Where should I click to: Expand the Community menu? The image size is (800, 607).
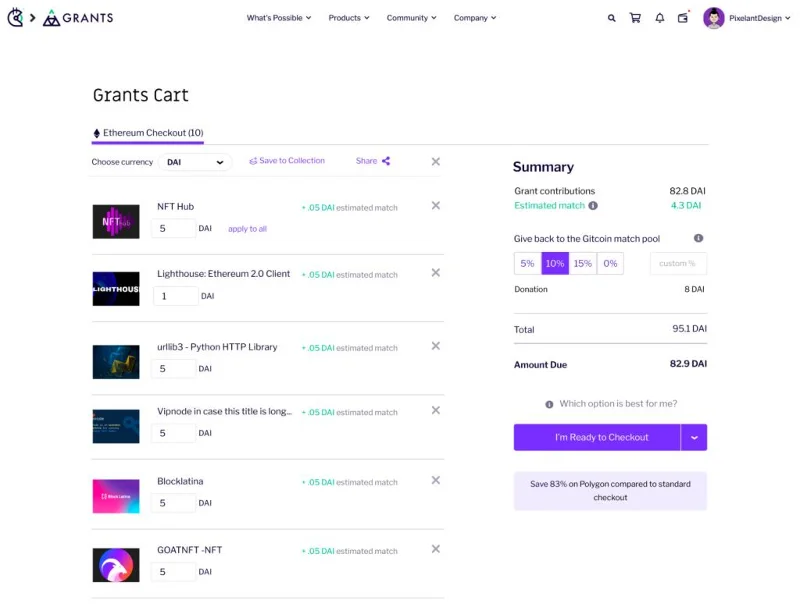tap(411, 18)
